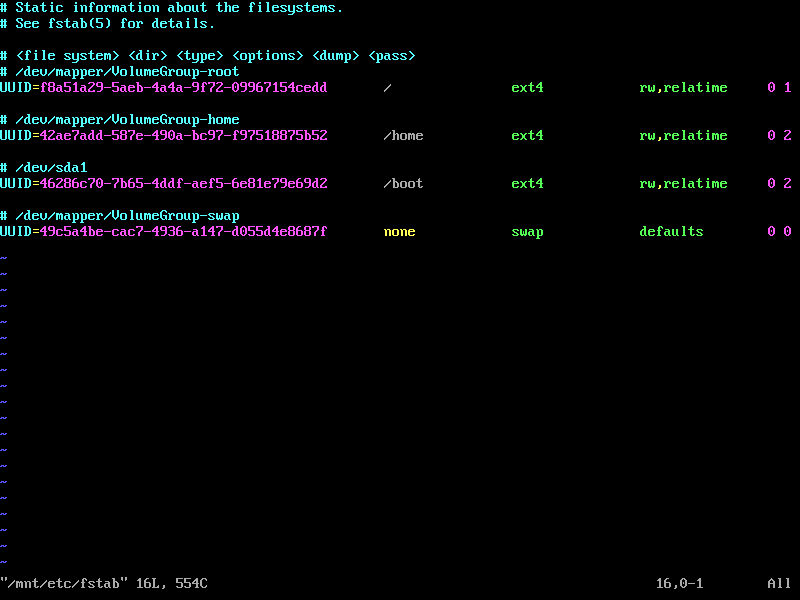Click the 16,0-1 cursor position indicator
This screenshot has height=600, width=800.
[679, 583]
